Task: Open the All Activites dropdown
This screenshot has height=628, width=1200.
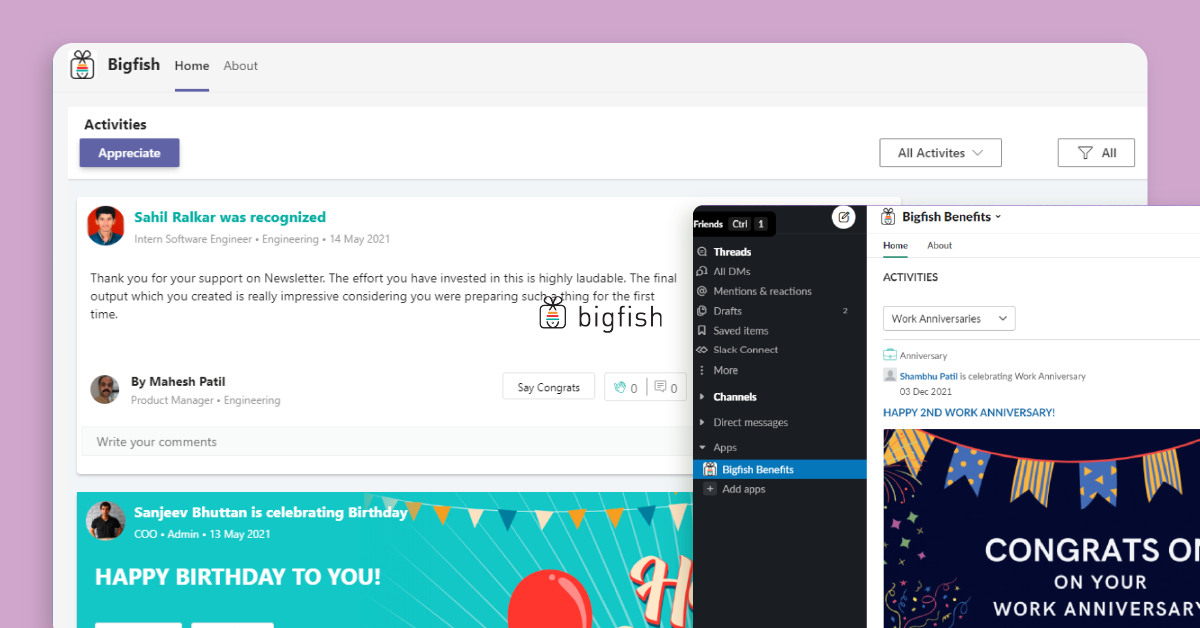Action: click(x=940, y=153)
